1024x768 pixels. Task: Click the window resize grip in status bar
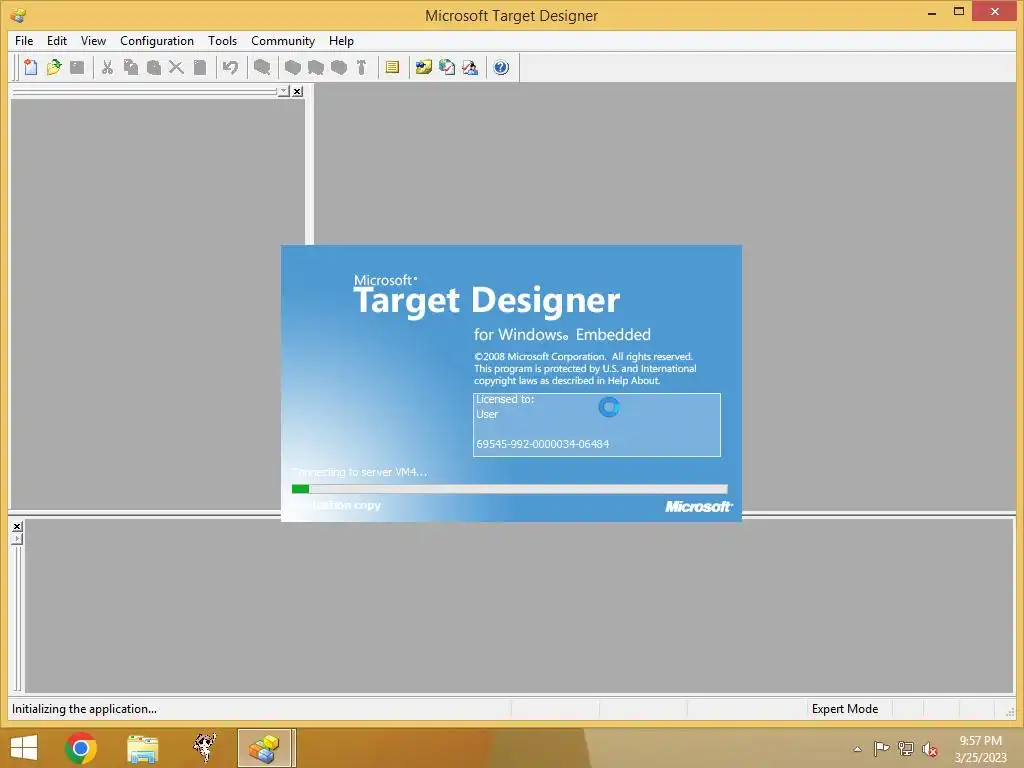[1009, 711]
